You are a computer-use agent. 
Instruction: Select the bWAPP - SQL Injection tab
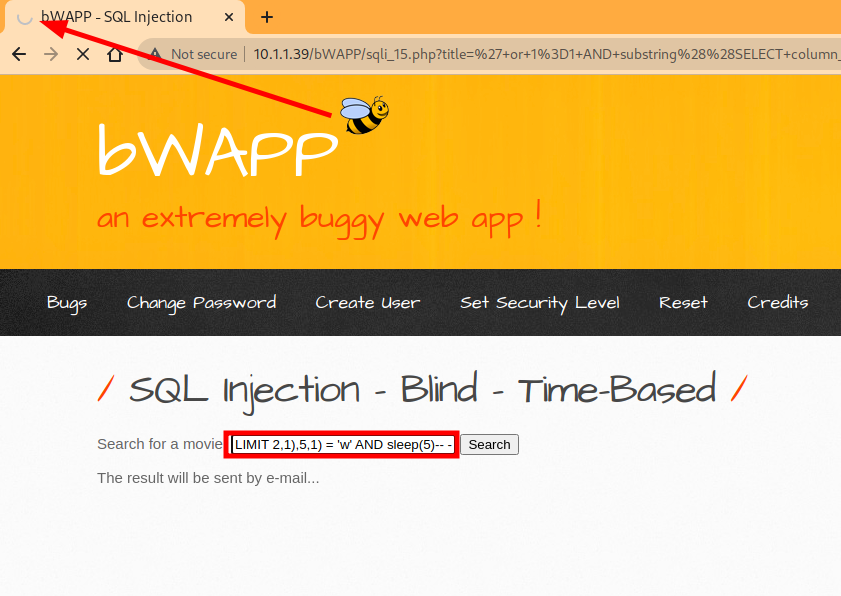coord(123,17)
